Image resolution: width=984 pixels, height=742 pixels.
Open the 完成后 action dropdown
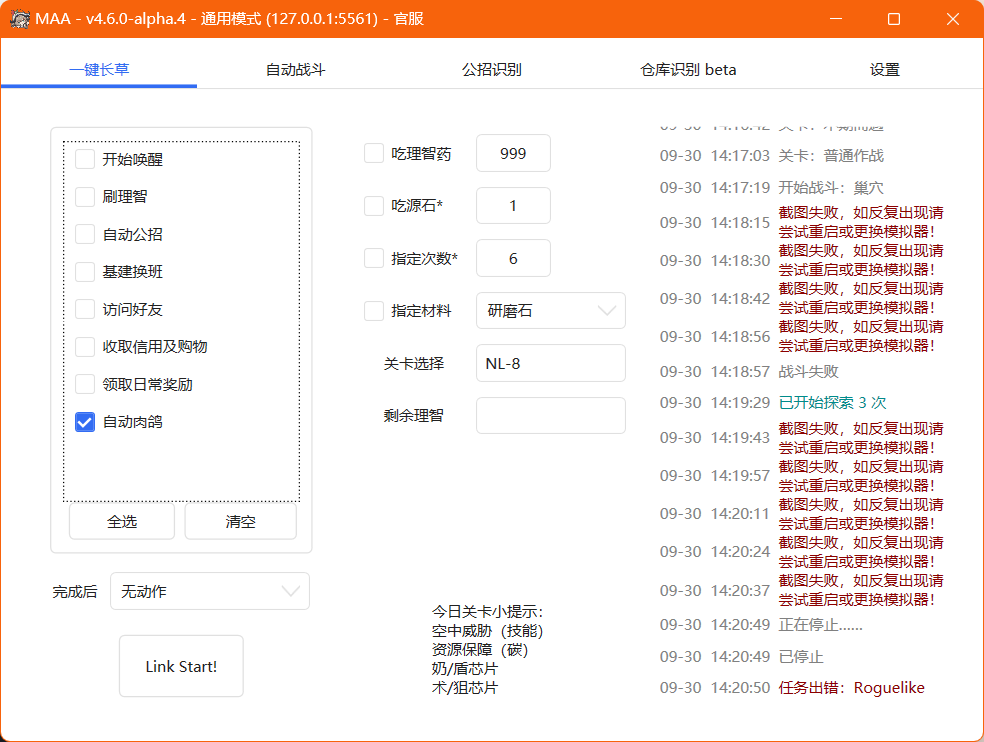click(x=209, y=591)
